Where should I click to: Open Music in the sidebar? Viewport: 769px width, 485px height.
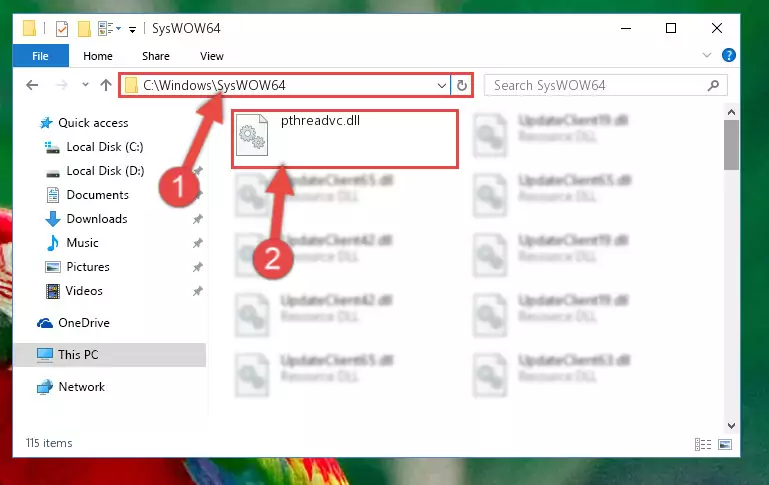click(x=82, y=243)
